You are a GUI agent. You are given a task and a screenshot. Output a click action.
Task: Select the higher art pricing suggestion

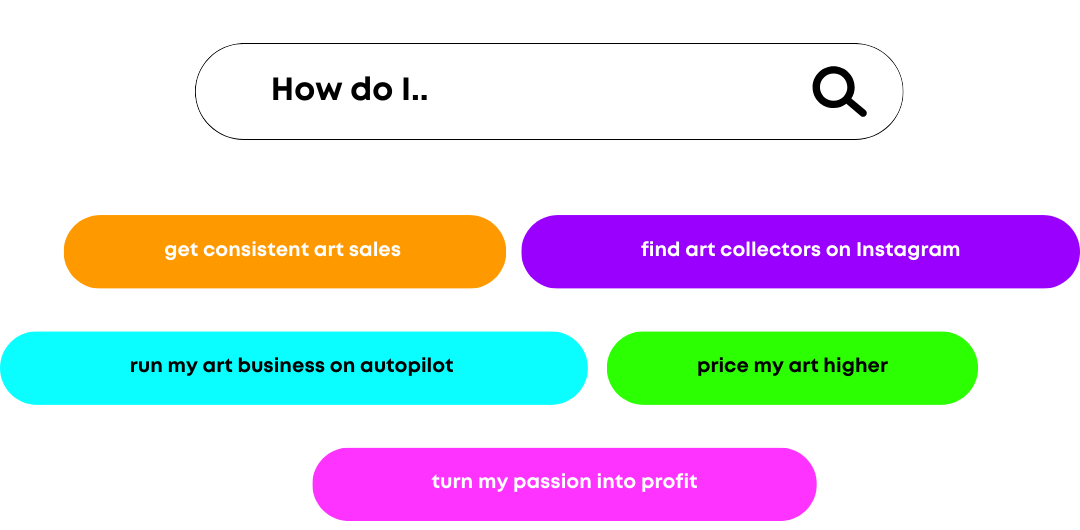pos(792,367)
